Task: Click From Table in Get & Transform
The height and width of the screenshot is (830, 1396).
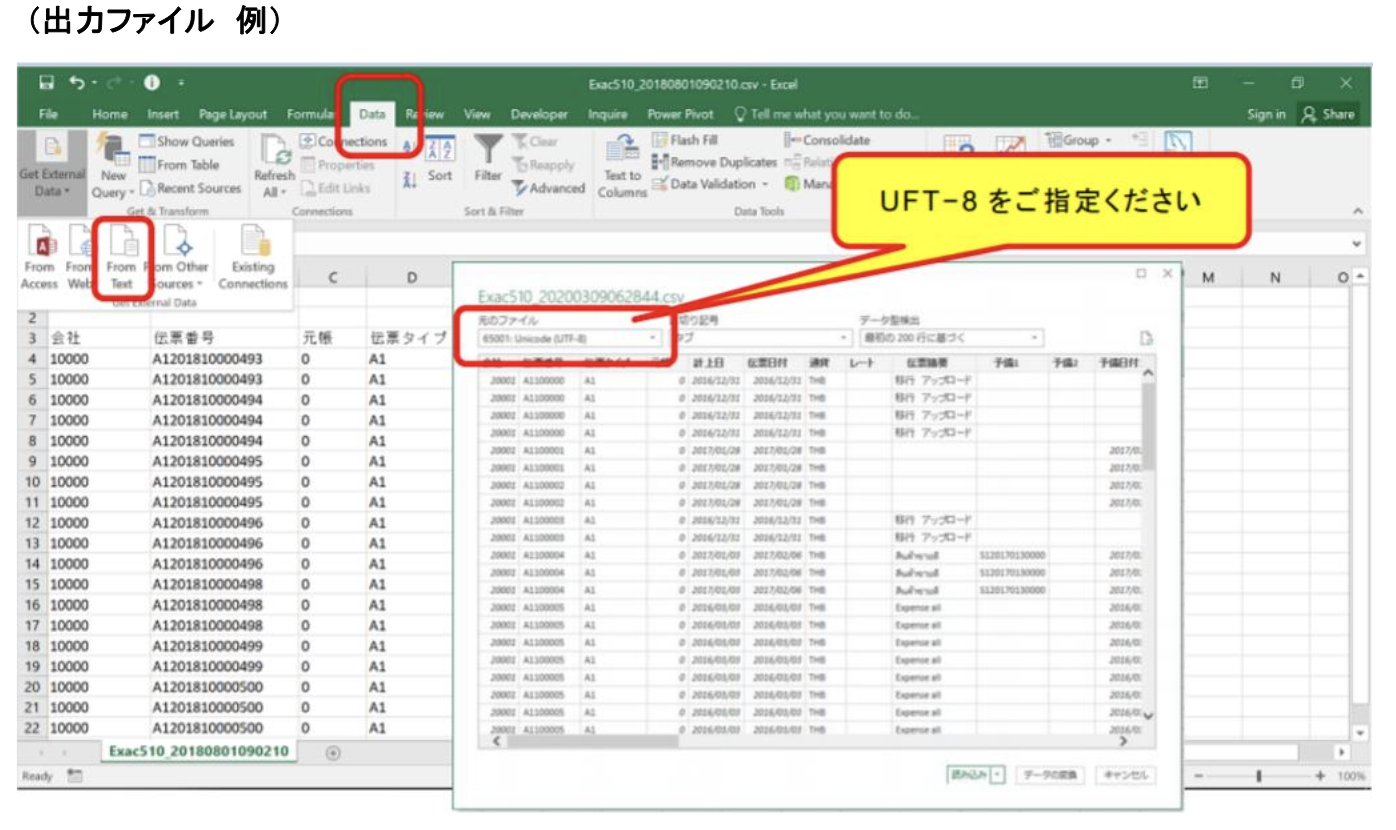Action: tap(180, 164)
